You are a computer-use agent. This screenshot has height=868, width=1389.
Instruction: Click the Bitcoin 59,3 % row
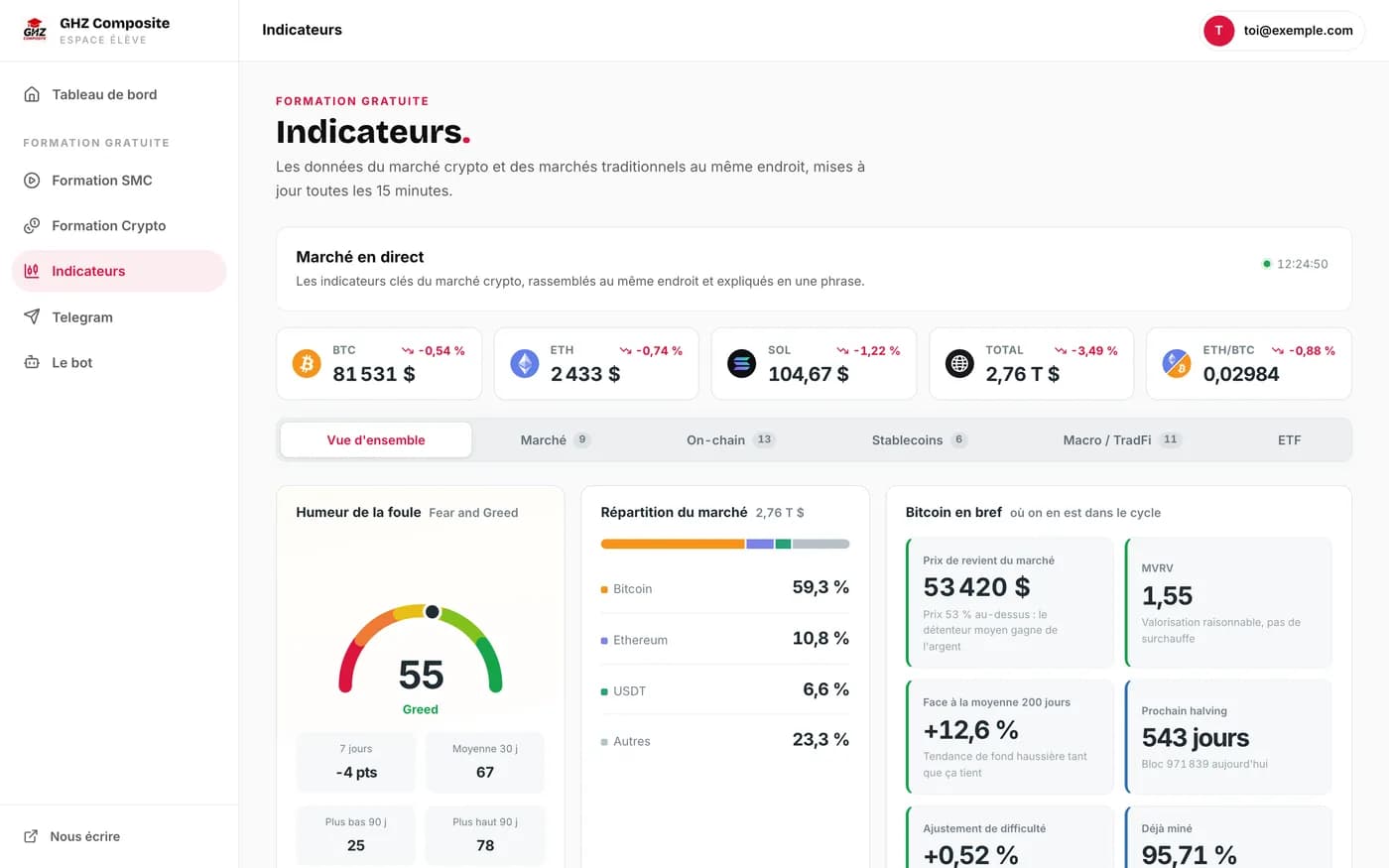click(x=725, y=588)
